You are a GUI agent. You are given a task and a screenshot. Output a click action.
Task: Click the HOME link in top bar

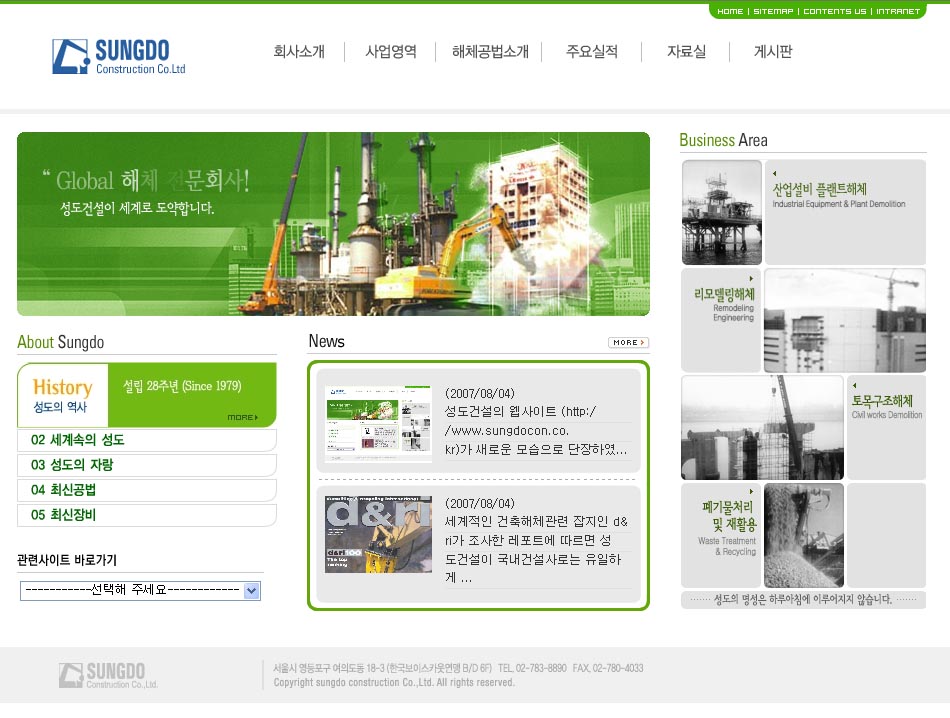point(730,11)
